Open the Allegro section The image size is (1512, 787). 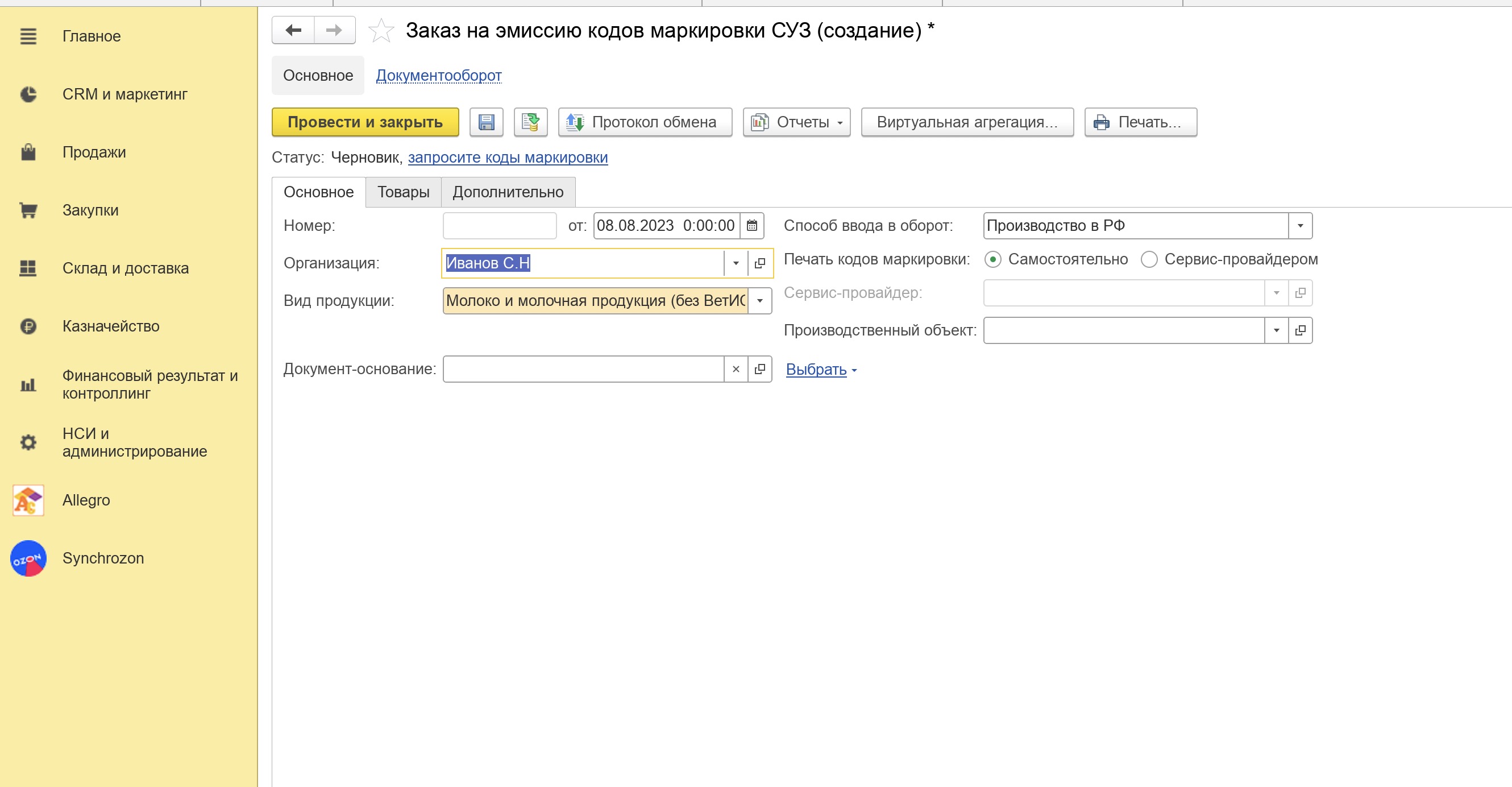click(86, 500)
